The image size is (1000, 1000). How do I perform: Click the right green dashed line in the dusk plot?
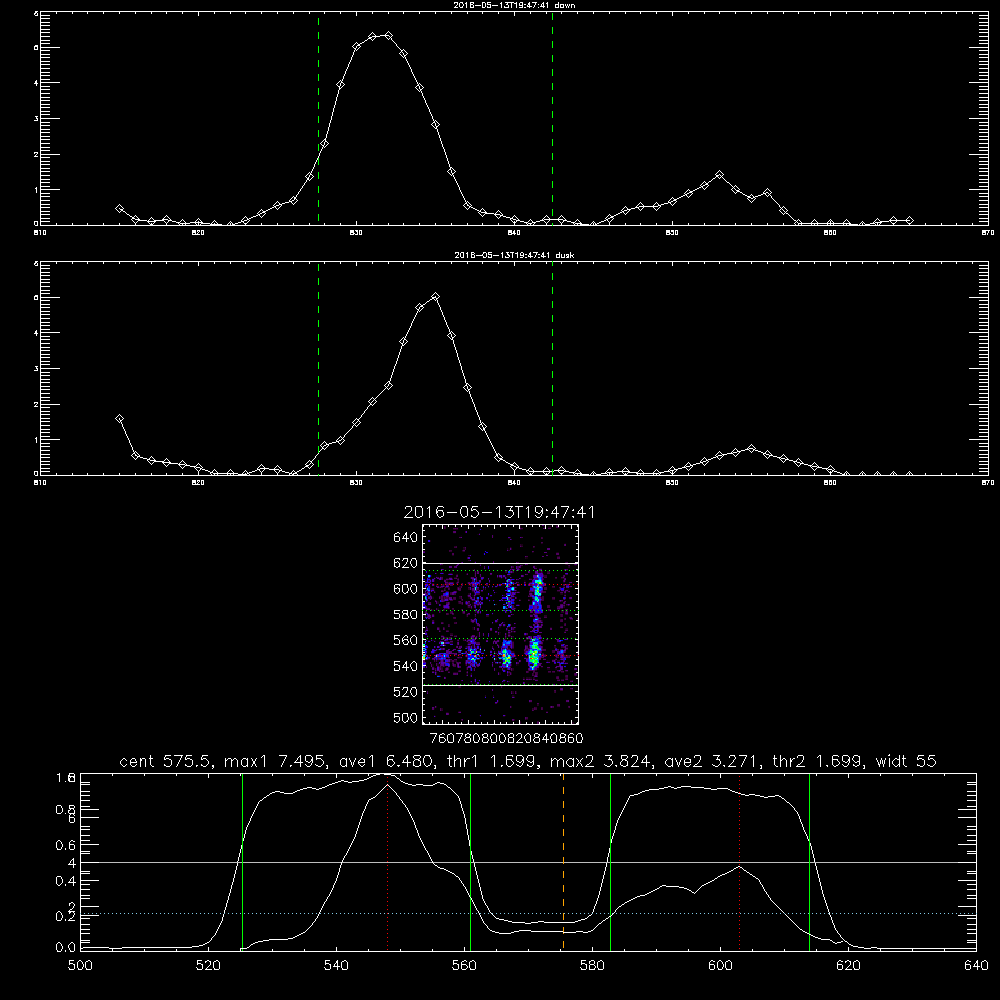point(552,369)
